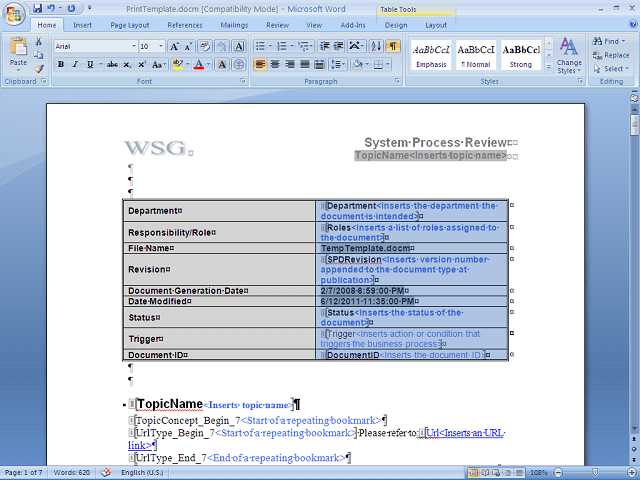The image size is (640, 480).
Task: Apply subscript formatting
Action: point(127,64)
